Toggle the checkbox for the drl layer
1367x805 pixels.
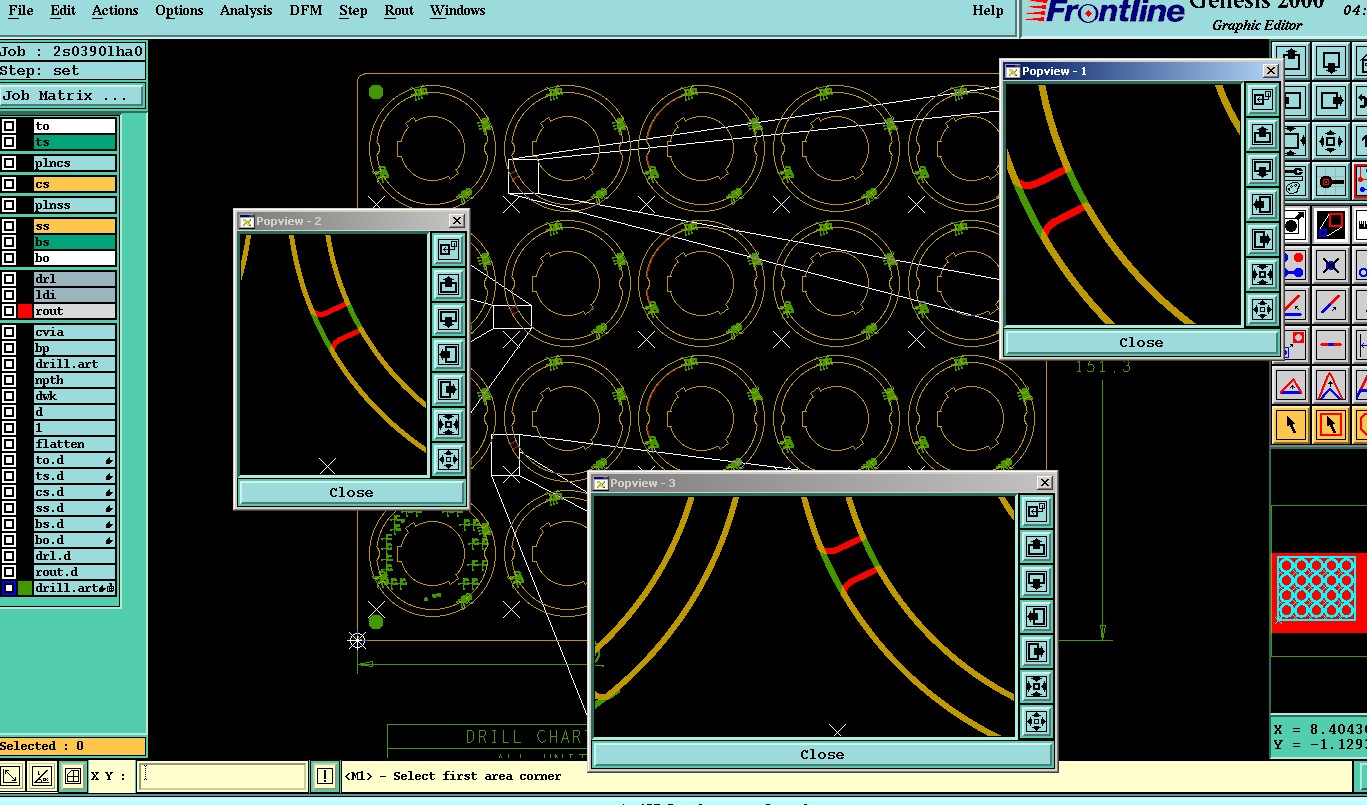pyautogui.click(x=9, y=279)
